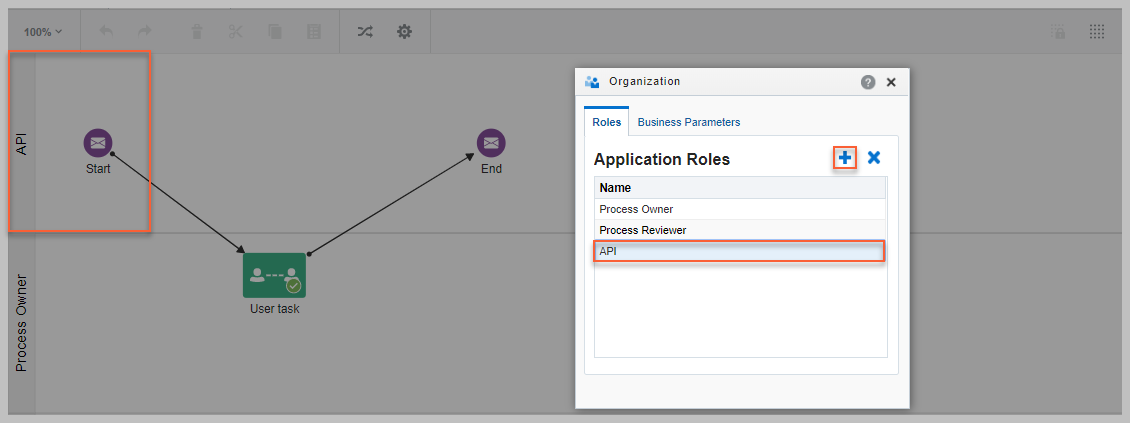Close the Organization dialog
1130x423 pixels.
point(891,82)
